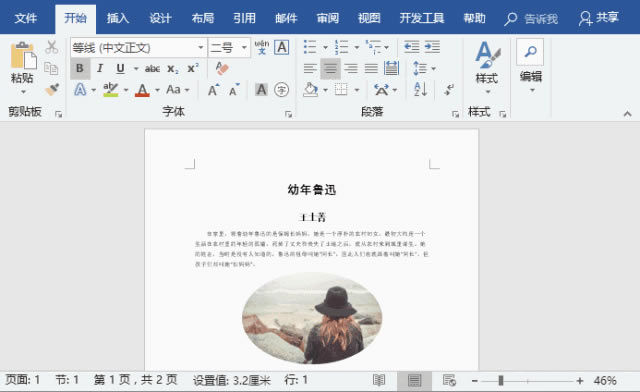Align text right
The width and height of the screenshot is (640, 392).
click(x=351, y=68)
